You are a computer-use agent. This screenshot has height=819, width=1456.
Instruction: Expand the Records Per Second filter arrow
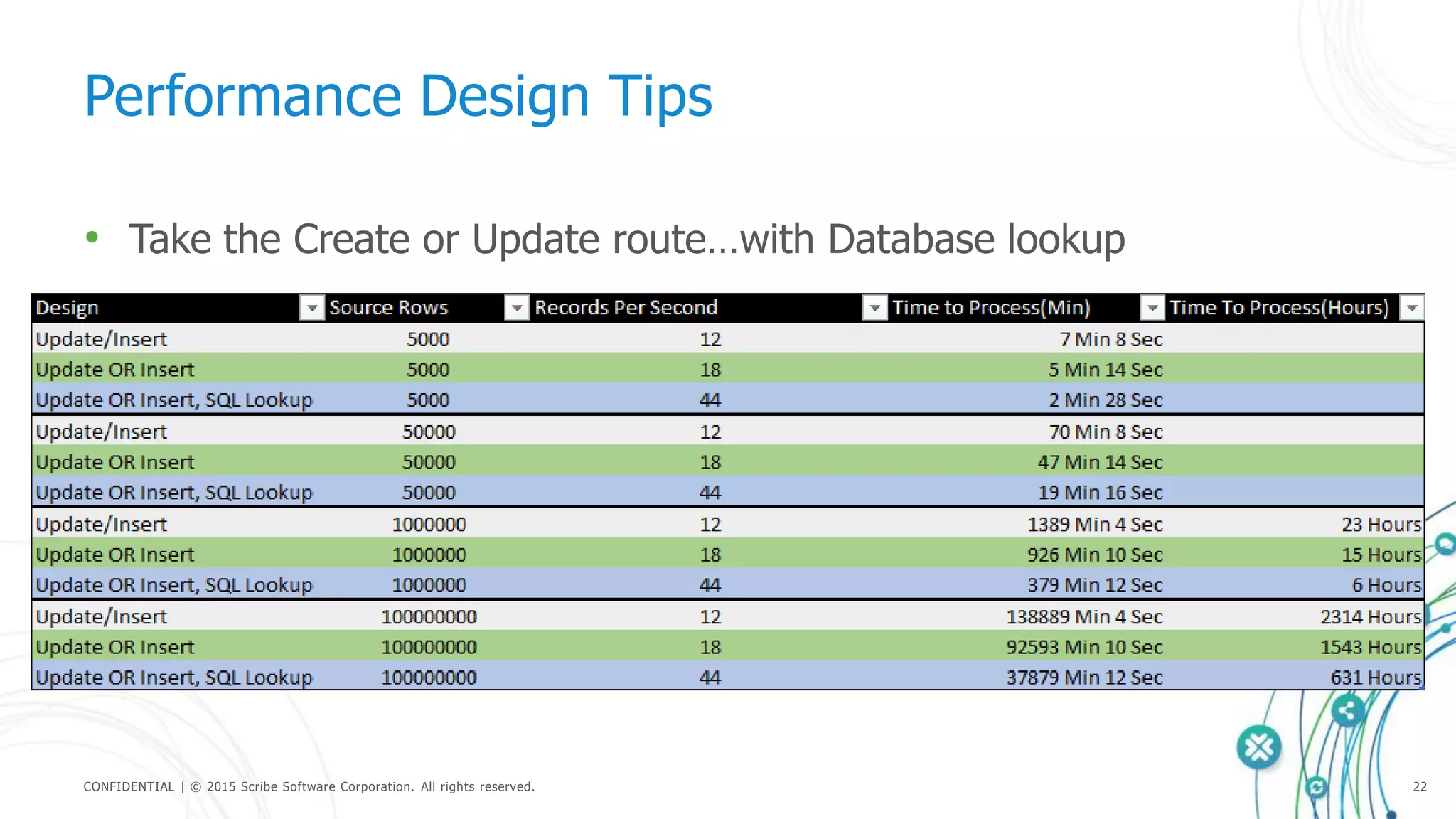pyautogui.click(x=874, y=308)
